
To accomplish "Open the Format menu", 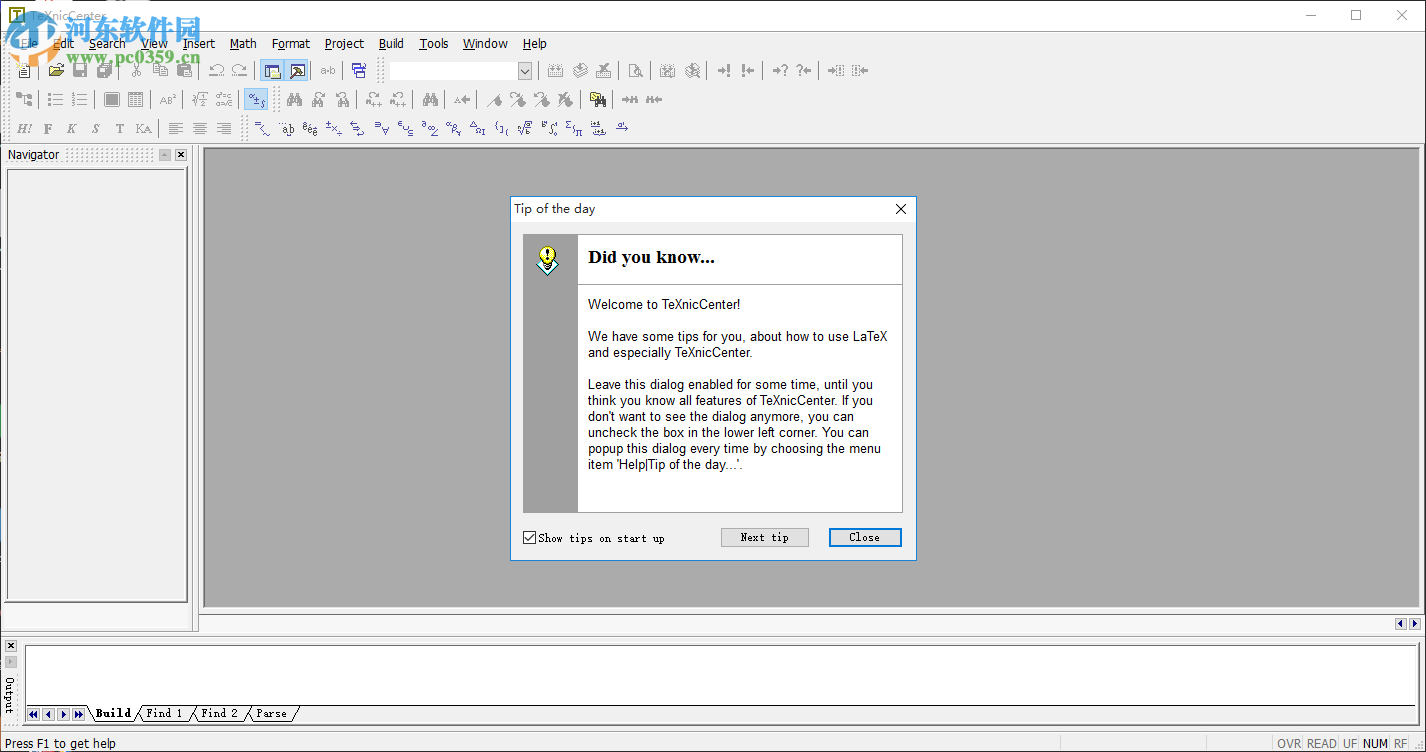I will coord(291,43).
